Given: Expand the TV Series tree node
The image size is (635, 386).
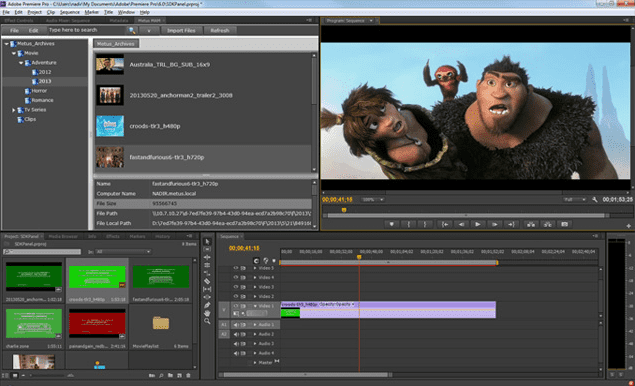Looking at the screenshot, I should (x=14, y=110).
